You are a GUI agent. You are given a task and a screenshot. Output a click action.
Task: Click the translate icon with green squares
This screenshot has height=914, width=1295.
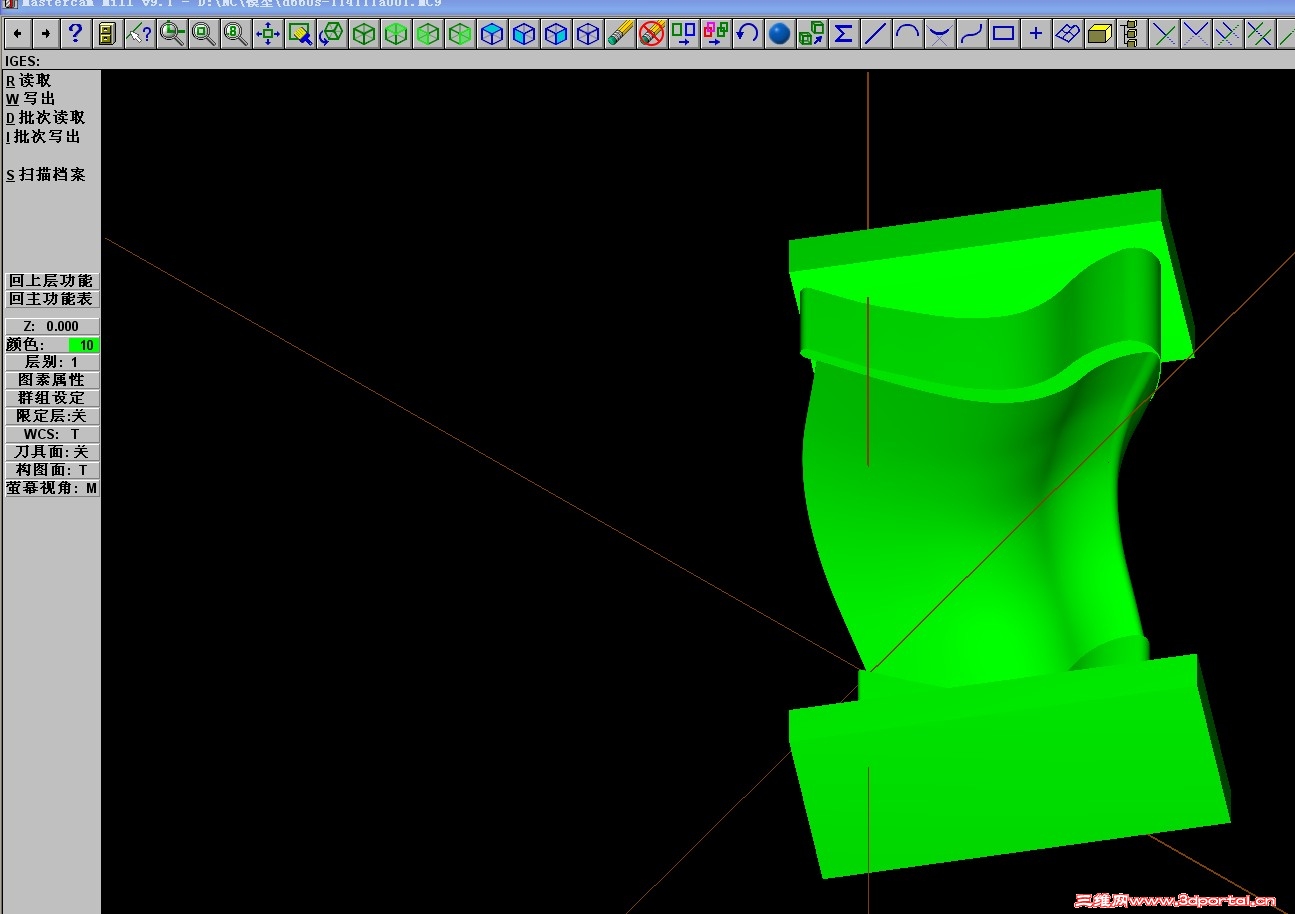[x=683, y=34]
